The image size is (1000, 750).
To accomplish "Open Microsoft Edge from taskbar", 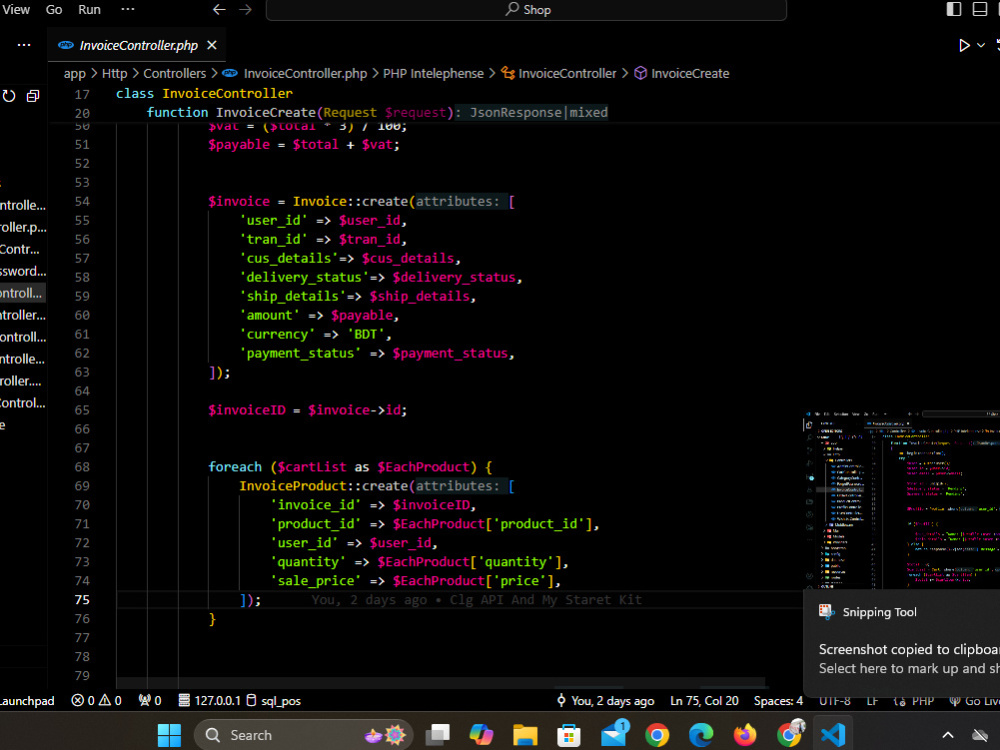I will [x=701, y=735].
